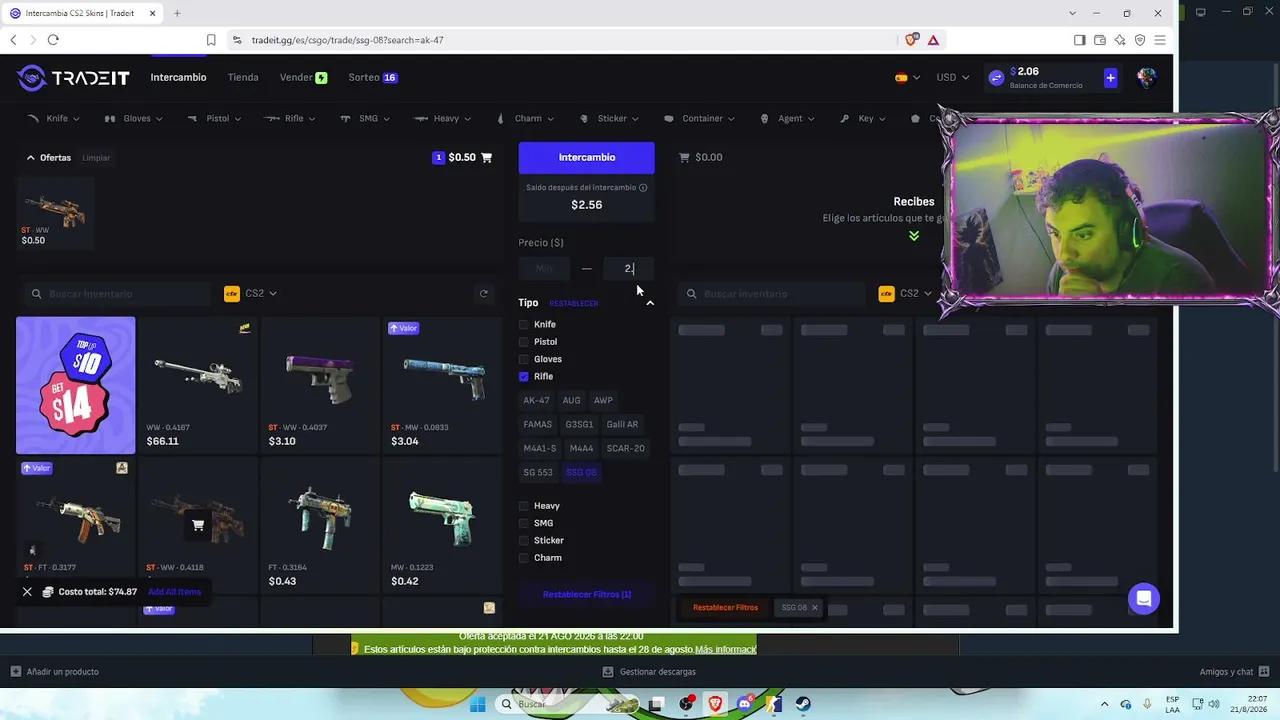Click the balance info icon
The height and width of the screenshot is (720, 1280).
pos(643,187)
